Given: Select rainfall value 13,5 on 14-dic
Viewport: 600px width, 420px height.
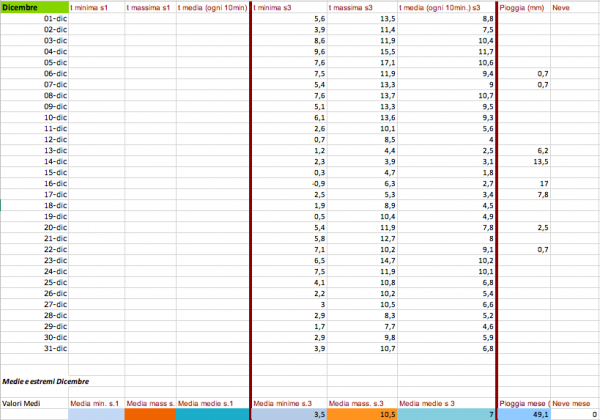Looking at the screenshot, I should click(524, 161).
